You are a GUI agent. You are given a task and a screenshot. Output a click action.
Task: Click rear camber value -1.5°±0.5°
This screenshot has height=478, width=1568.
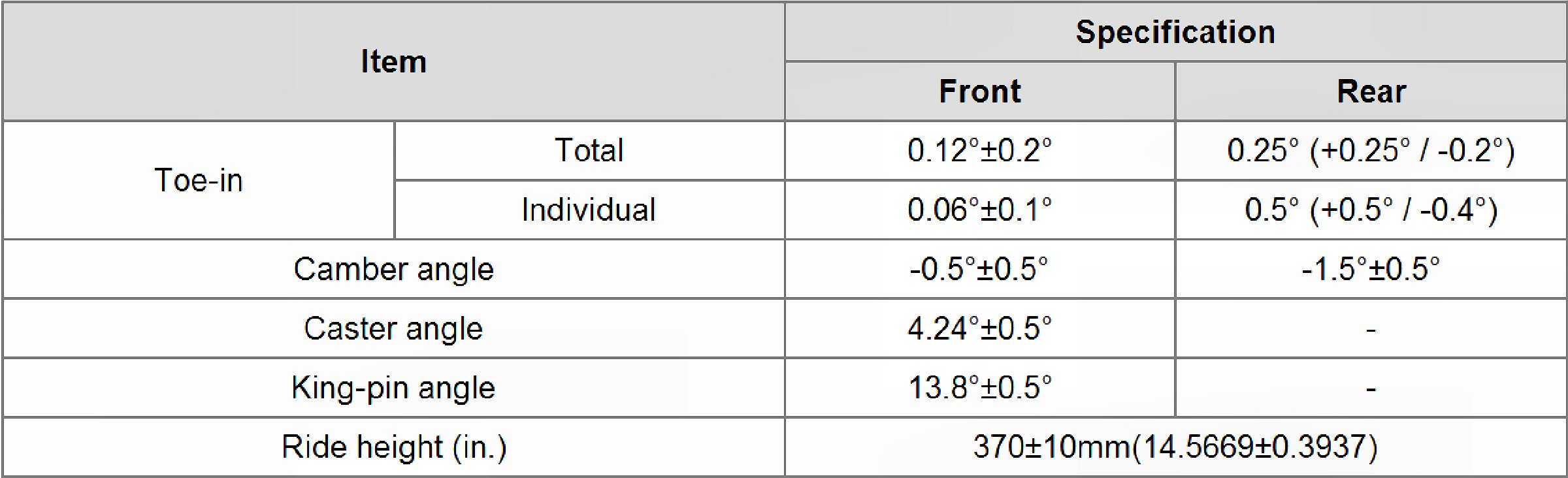pos(1371,269)
